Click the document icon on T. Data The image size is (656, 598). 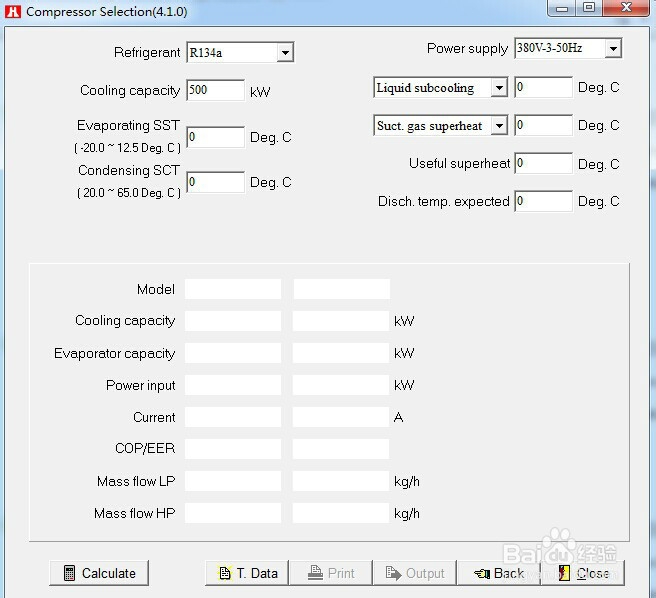click(225, 573)
